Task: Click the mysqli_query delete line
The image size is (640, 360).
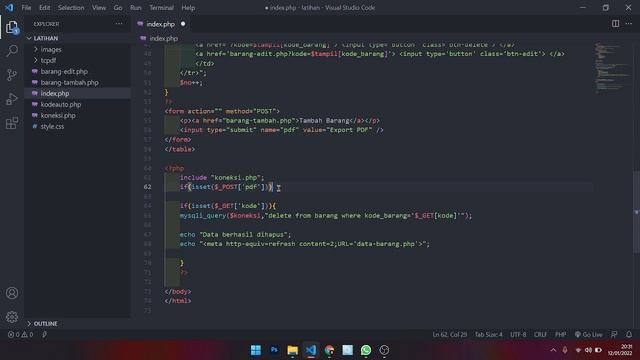Action: coord(326,216)
